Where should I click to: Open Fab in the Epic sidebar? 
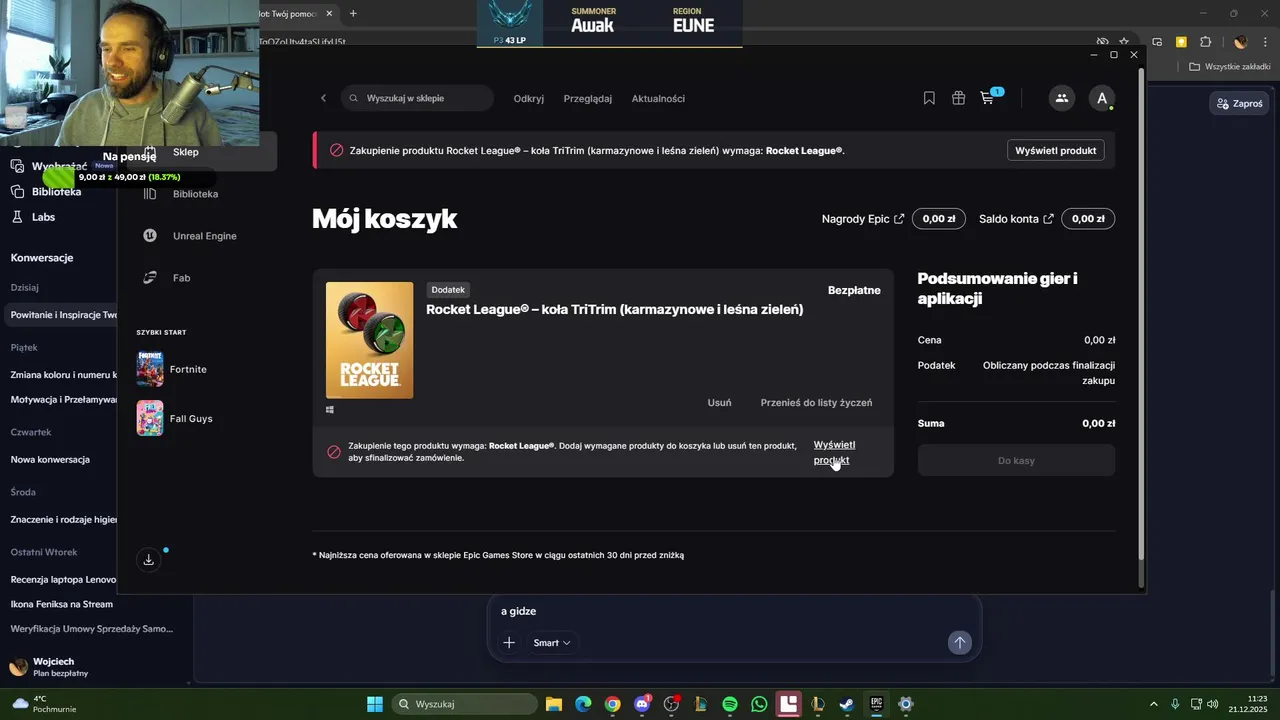(167, 278)
